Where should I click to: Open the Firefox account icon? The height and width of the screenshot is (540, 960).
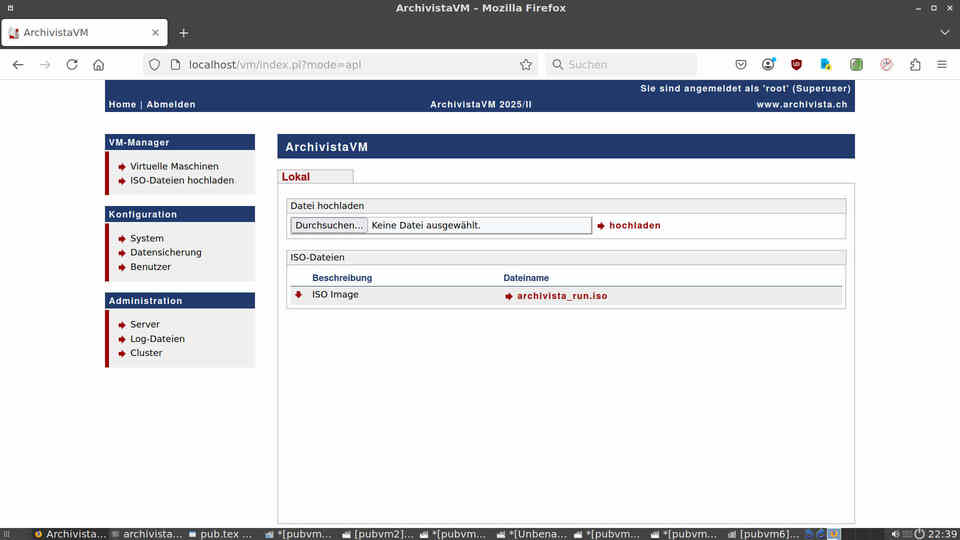(x=768, y=64)
